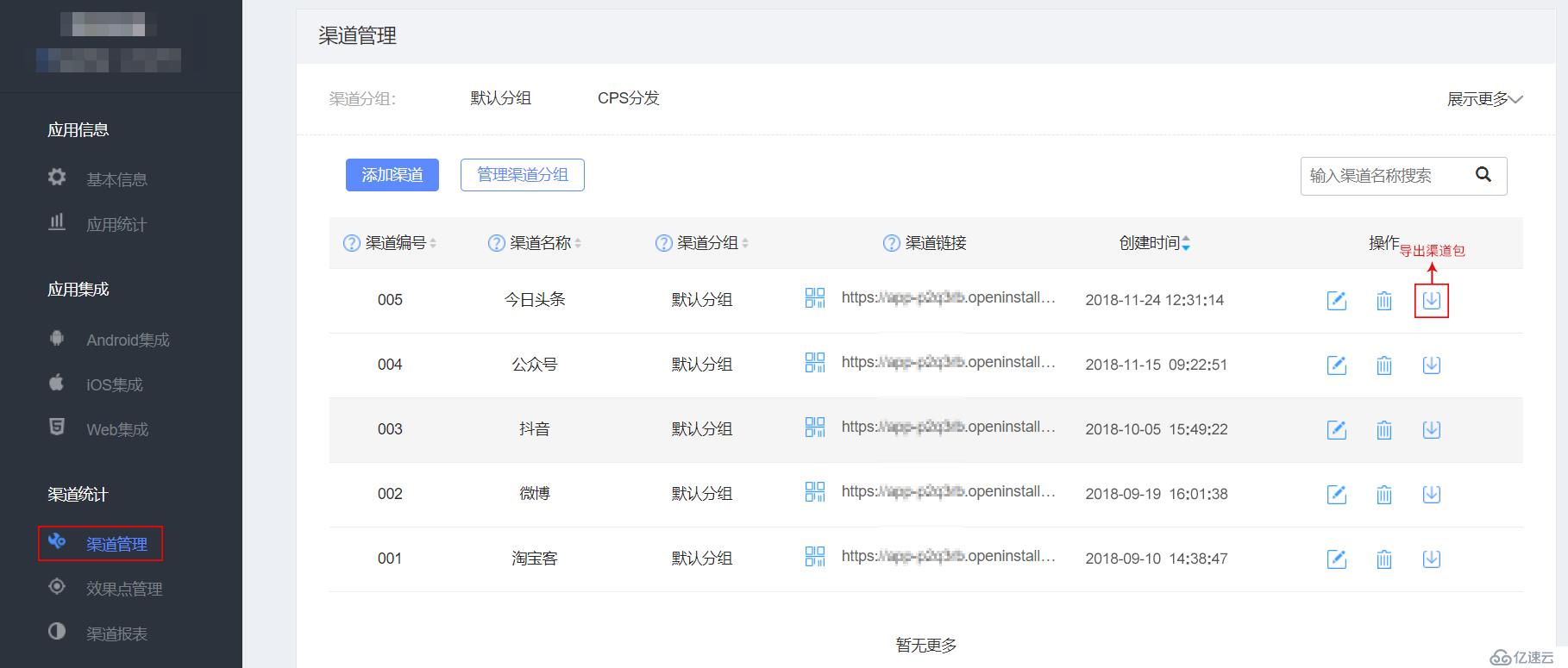Sort table by 渠道名称

(x=578, y=243)
